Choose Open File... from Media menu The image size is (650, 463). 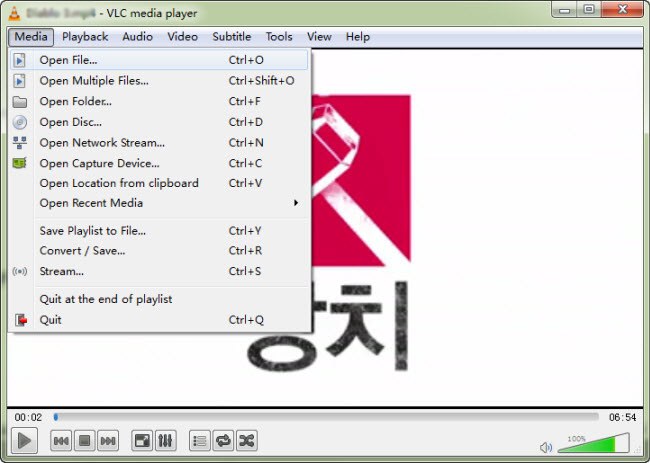pos(159,60)
